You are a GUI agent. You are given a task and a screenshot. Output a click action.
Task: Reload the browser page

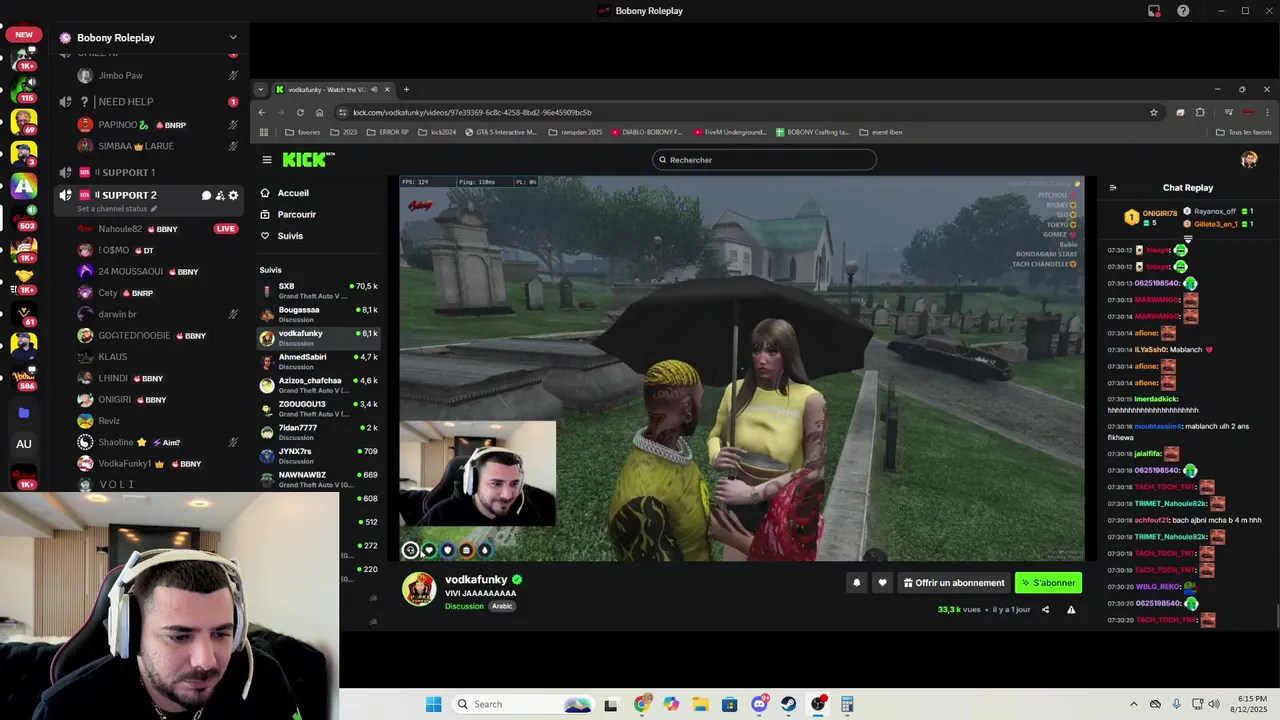300,112
